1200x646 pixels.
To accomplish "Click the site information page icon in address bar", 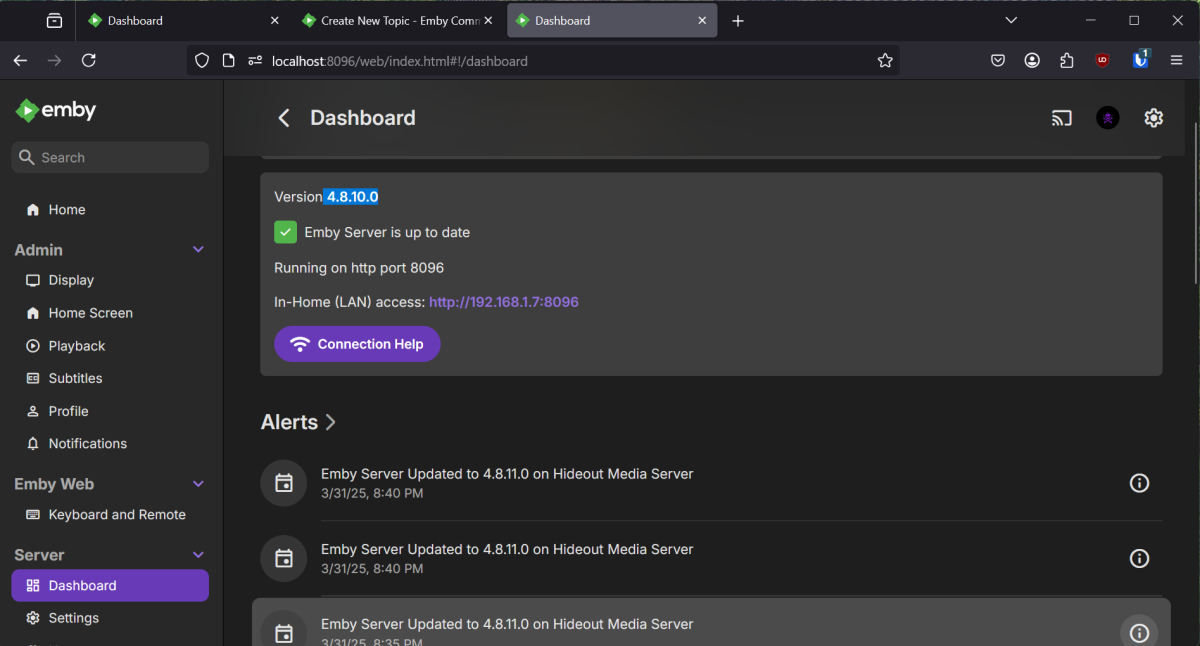I will point(228,61).
